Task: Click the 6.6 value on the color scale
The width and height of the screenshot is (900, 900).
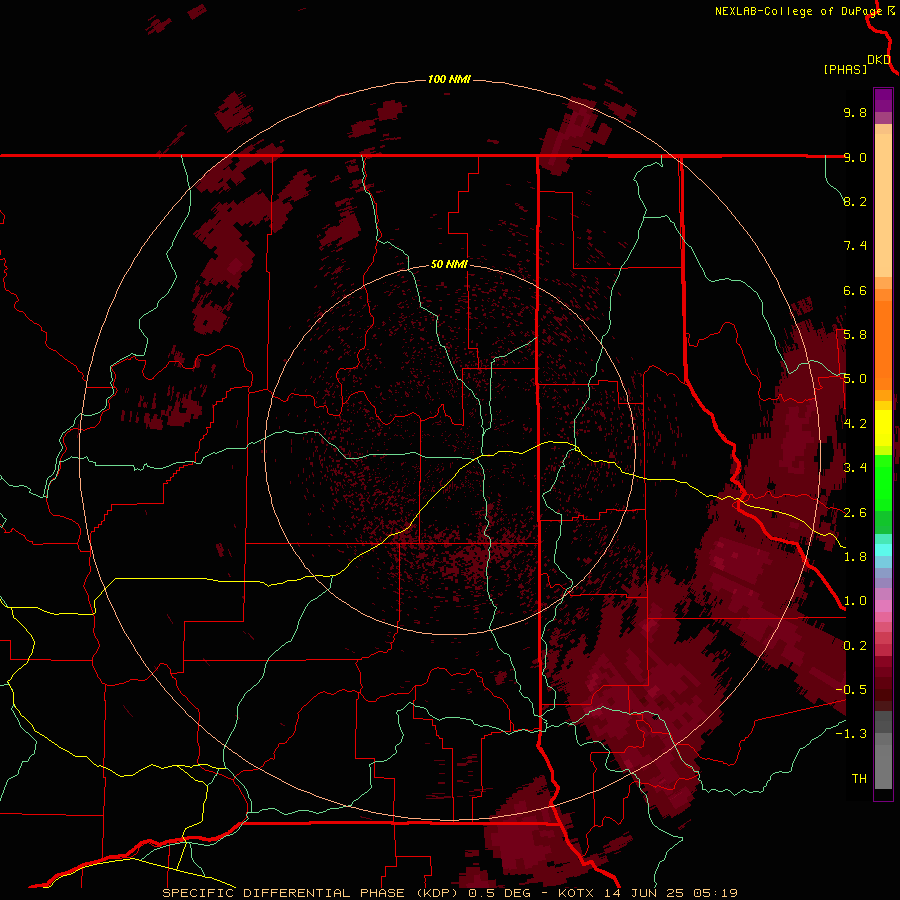Action: (x=855, y=290)
